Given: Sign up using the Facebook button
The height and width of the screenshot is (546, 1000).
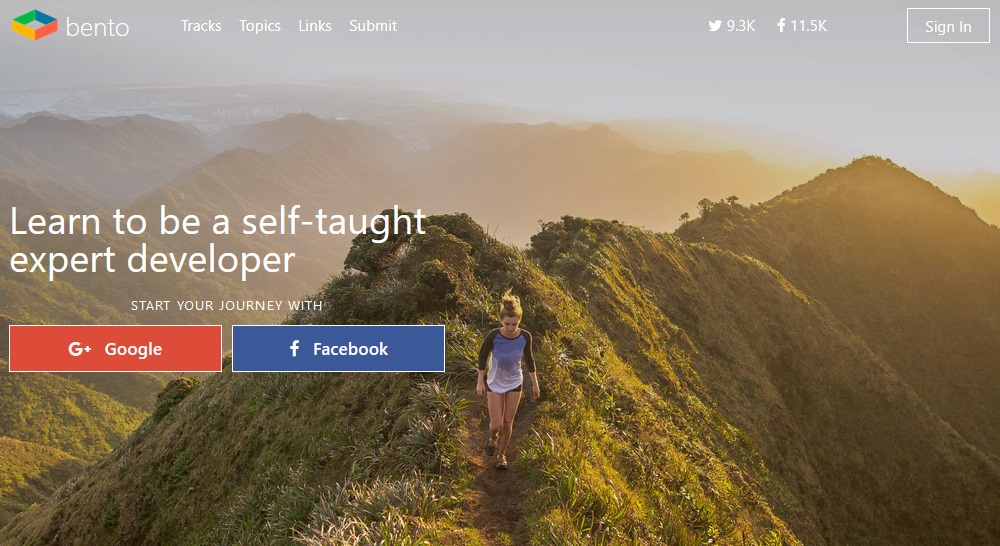Looking at the screenshot, I should coord(339,348).
